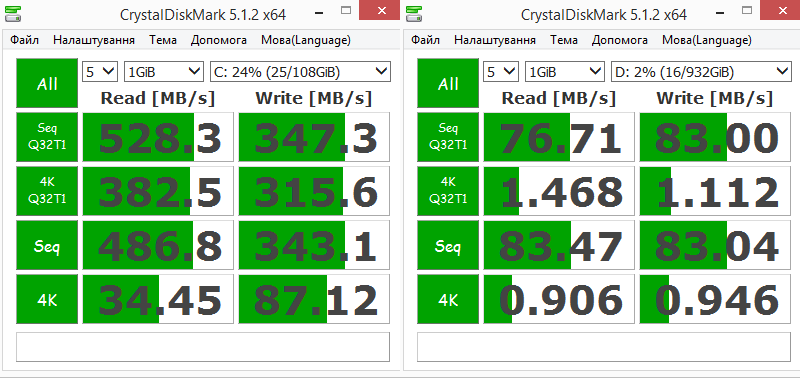Open the Файл menu in left window
800x378 pixels.
(24, 40)
